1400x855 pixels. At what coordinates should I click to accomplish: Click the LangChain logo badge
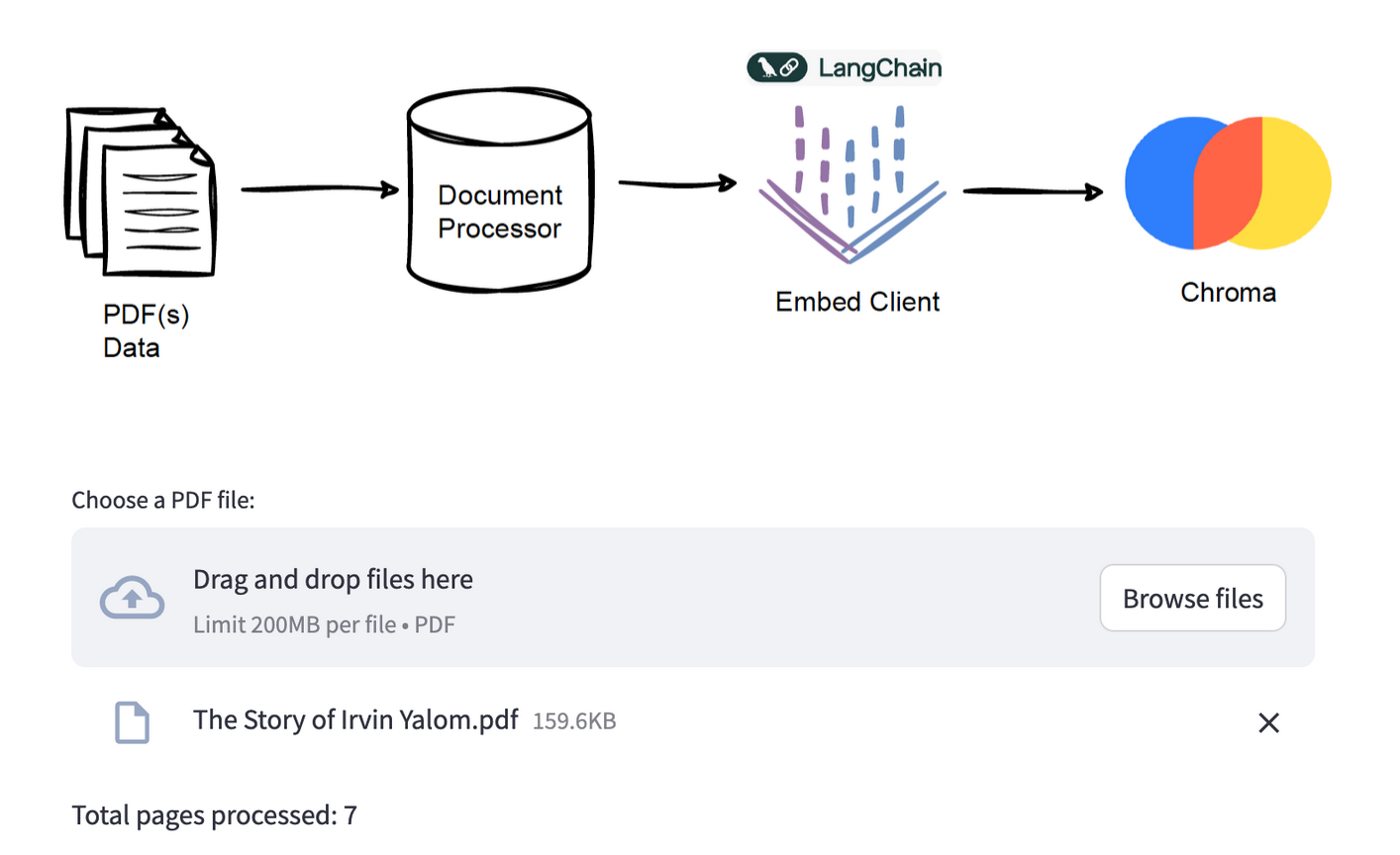(x=845, y=67)
